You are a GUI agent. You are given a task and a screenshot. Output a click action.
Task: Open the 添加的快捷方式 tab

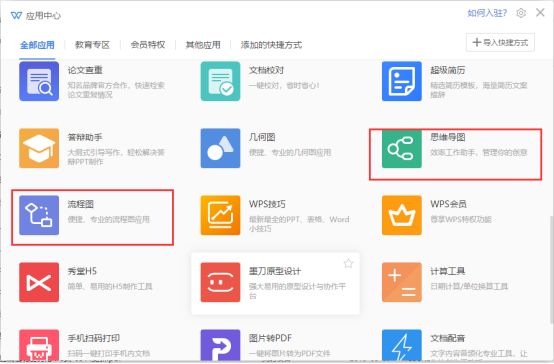(271, 45)
